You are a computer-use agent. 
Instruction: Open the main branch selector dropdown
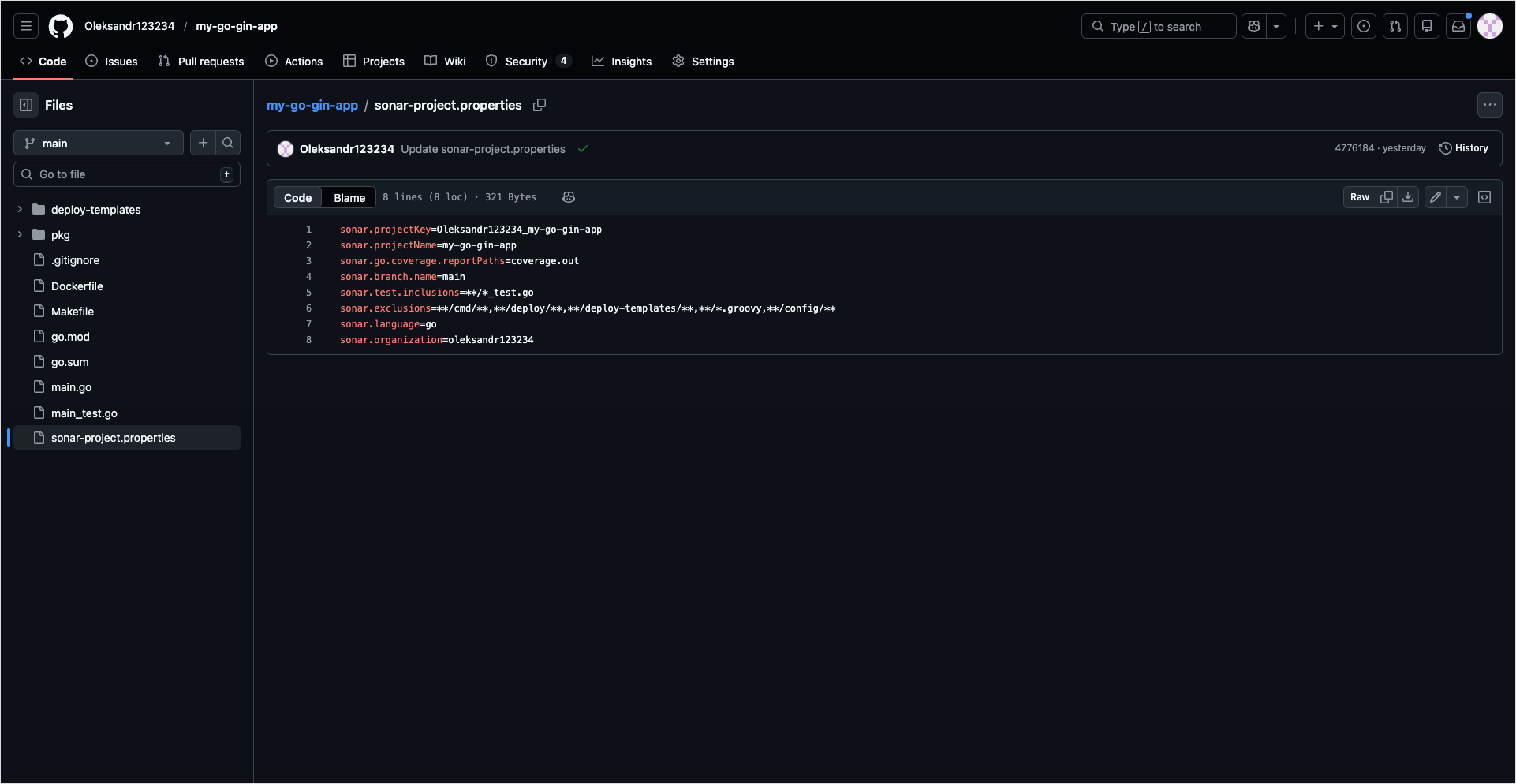point(98,143)
